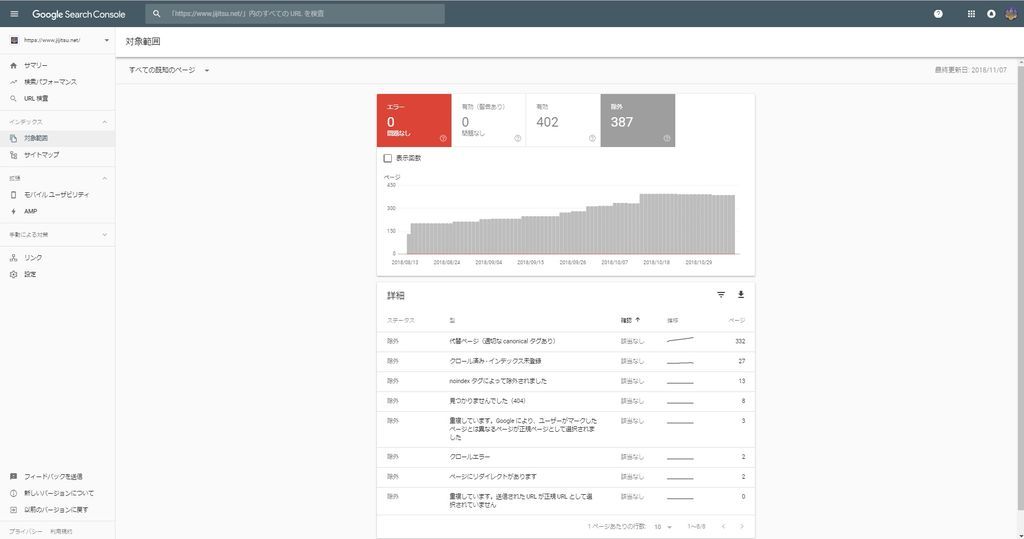Click the sitemap icon beside サイトマップ
The height and width of the screenshot is (539, 1024).
[x=13, y=155]
